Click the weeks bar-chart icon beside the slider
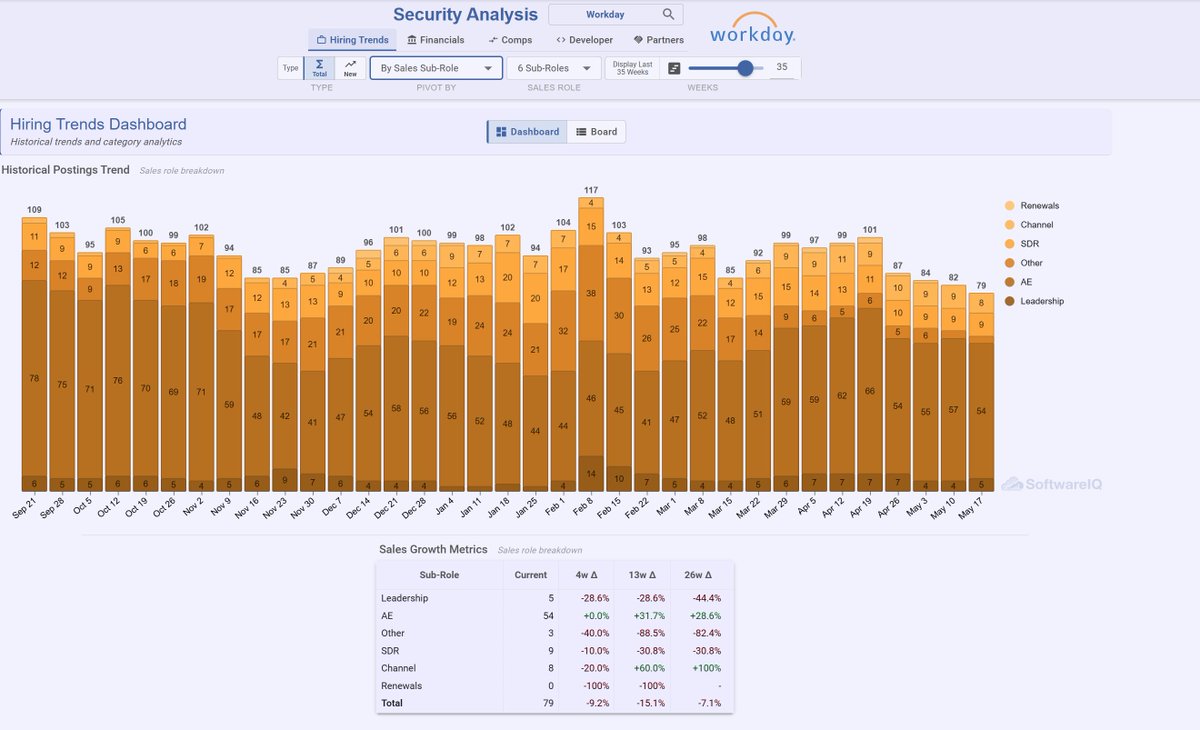The image size is (1200, 730). 674,68
